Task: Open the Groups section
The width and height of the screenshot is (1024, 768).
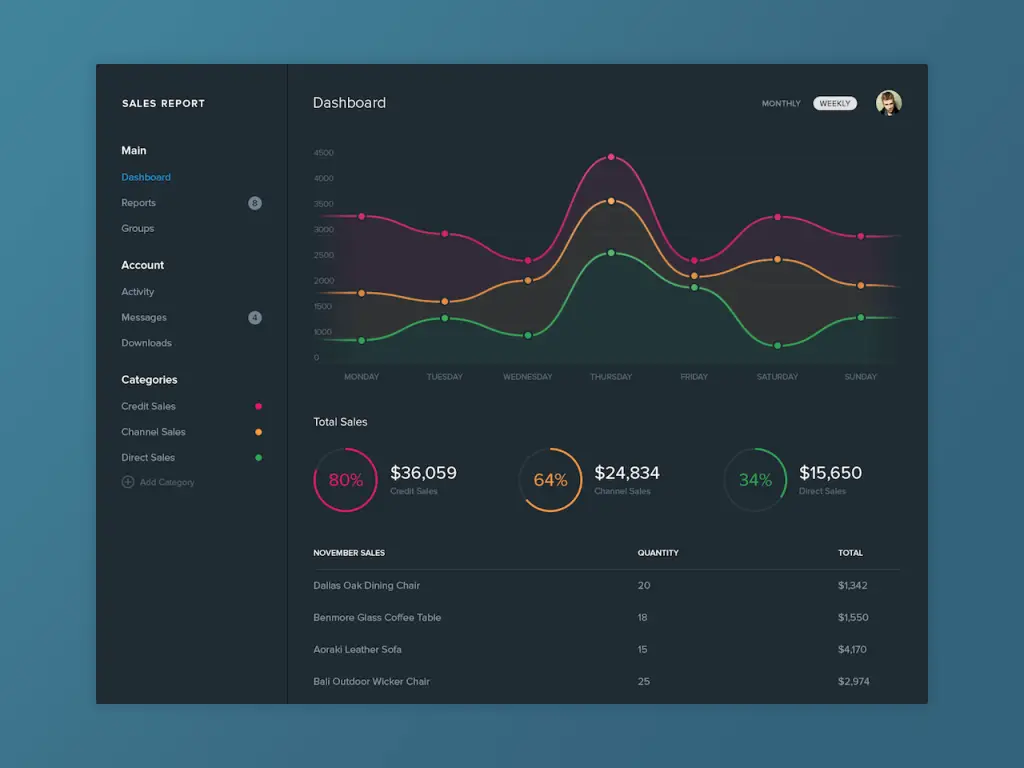Action: [137, 228]
